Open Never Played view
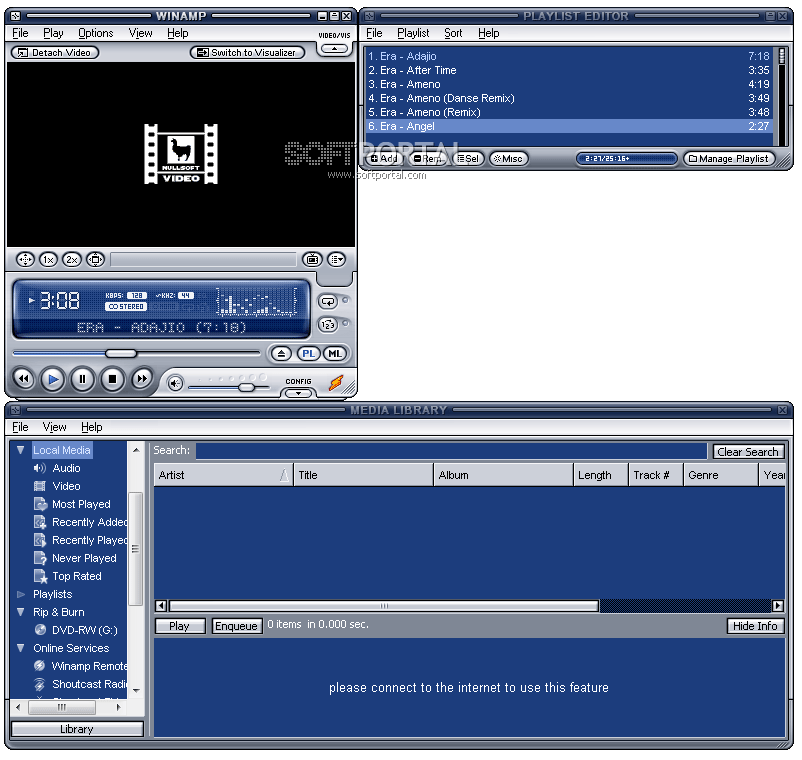Screen dimensions: 802x760 [84, 558]
